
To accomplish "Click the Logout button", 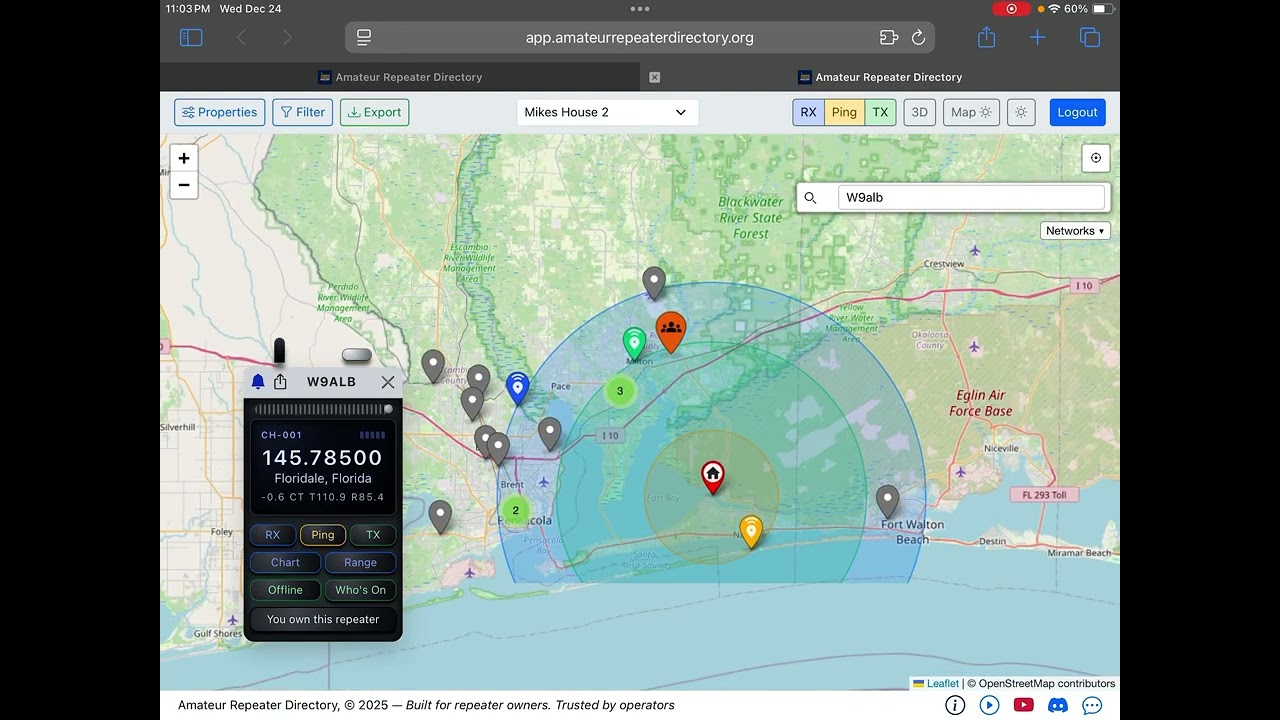I will [1077, 112].
